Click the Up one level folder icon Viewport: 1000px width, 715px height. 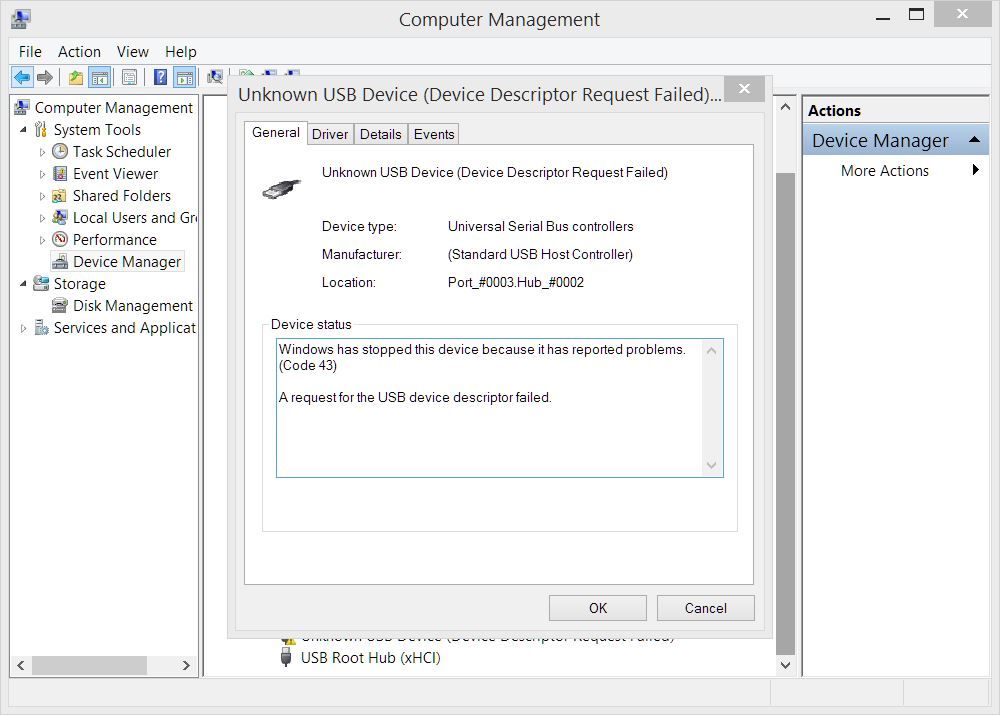pyautogui.click(x=75, y=78)
